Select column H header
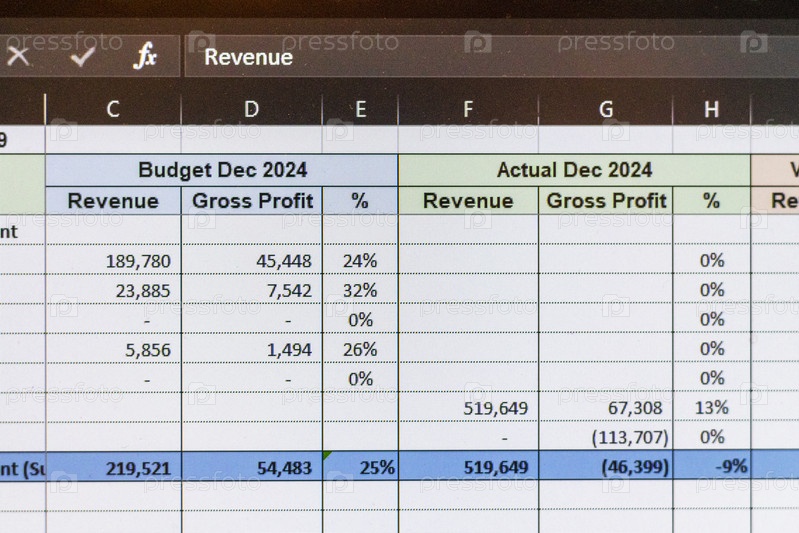Screen dimensions: 799x533 click(x=711, y=109)
